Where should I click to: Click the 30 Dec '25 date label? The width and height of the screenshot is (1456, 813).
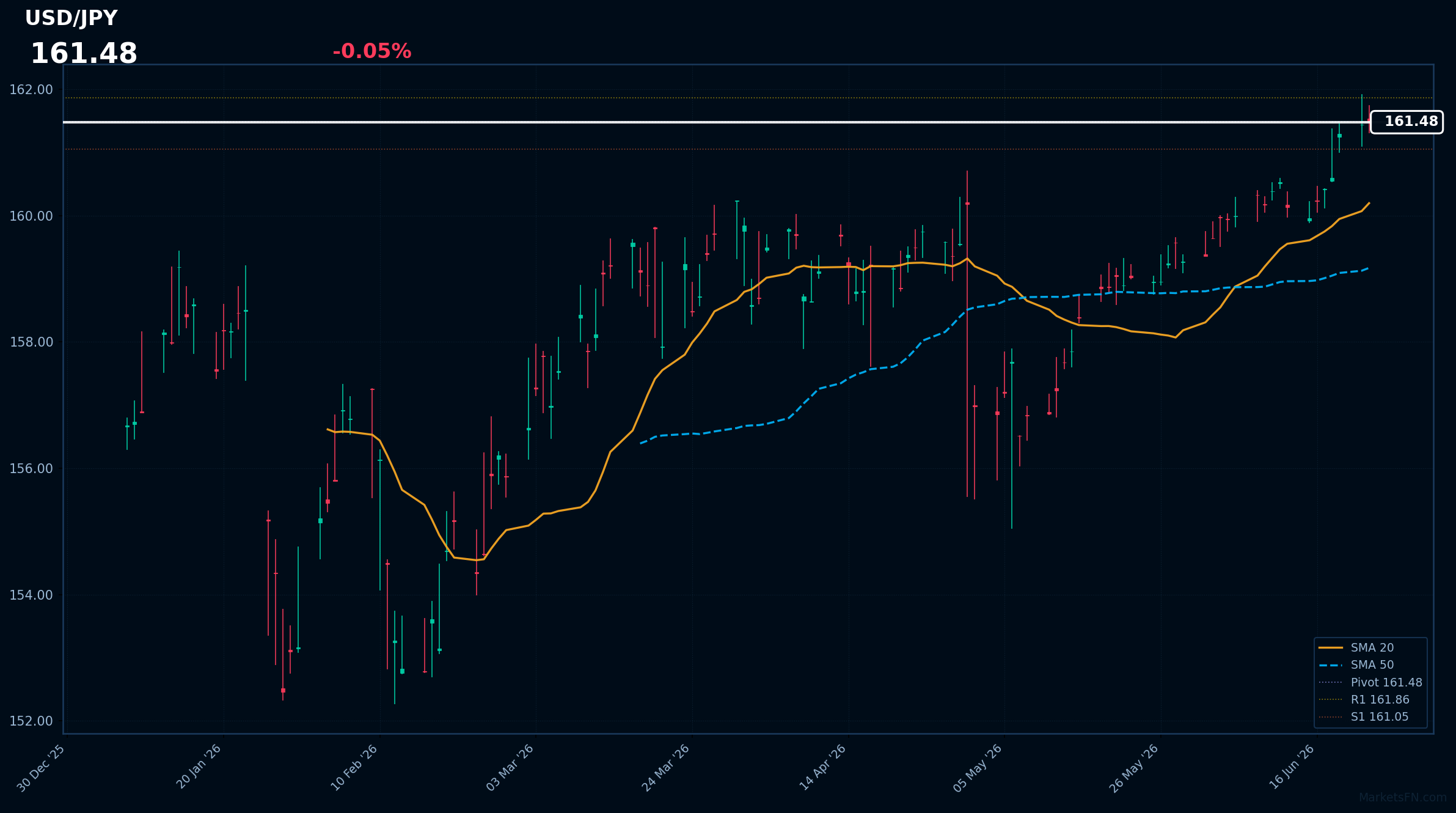(x=42, y=768)
